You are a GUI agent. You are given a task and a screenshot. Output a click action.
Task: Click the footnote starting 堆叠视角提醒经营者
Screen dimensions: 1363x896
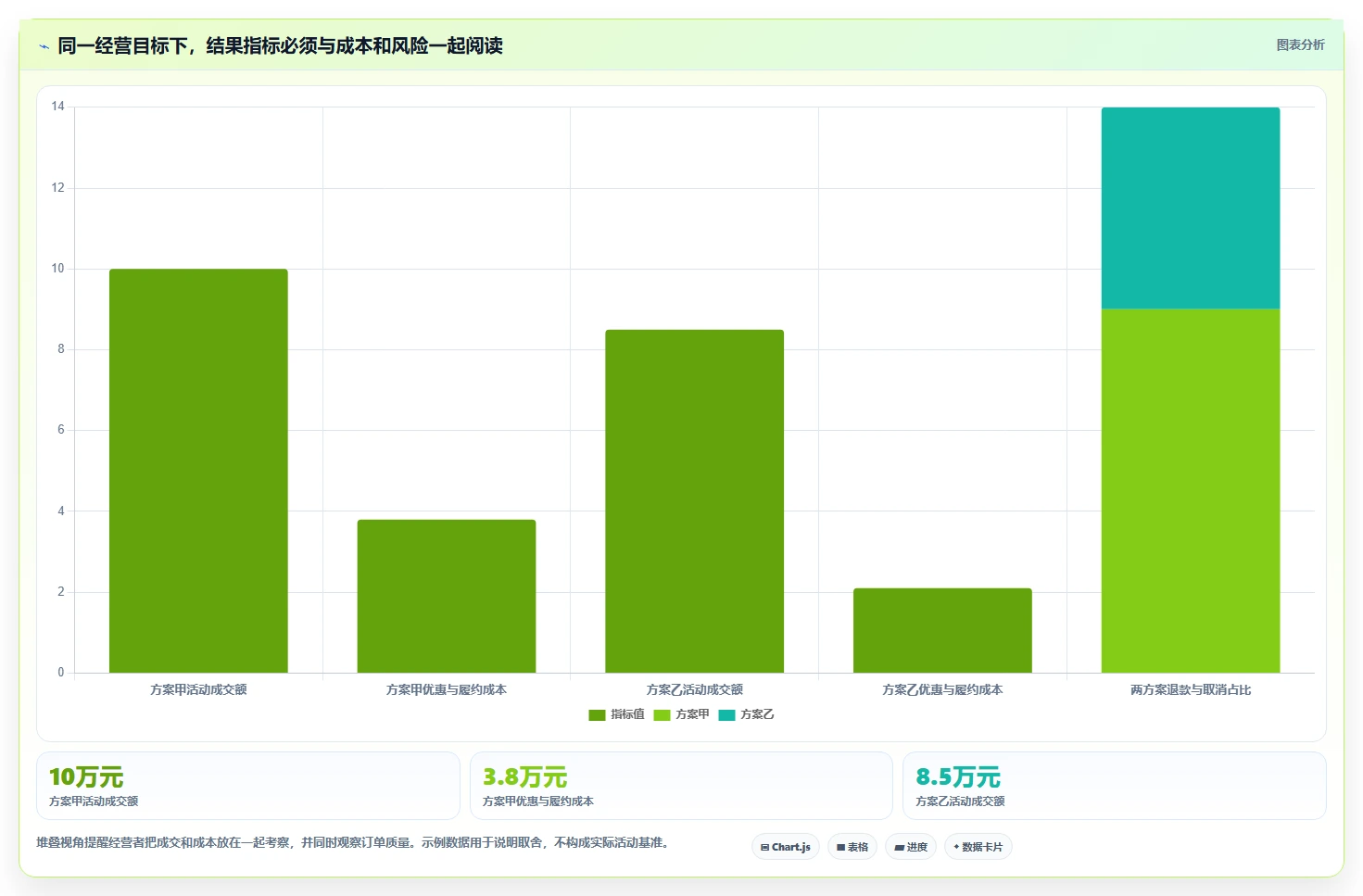[352, 843]
